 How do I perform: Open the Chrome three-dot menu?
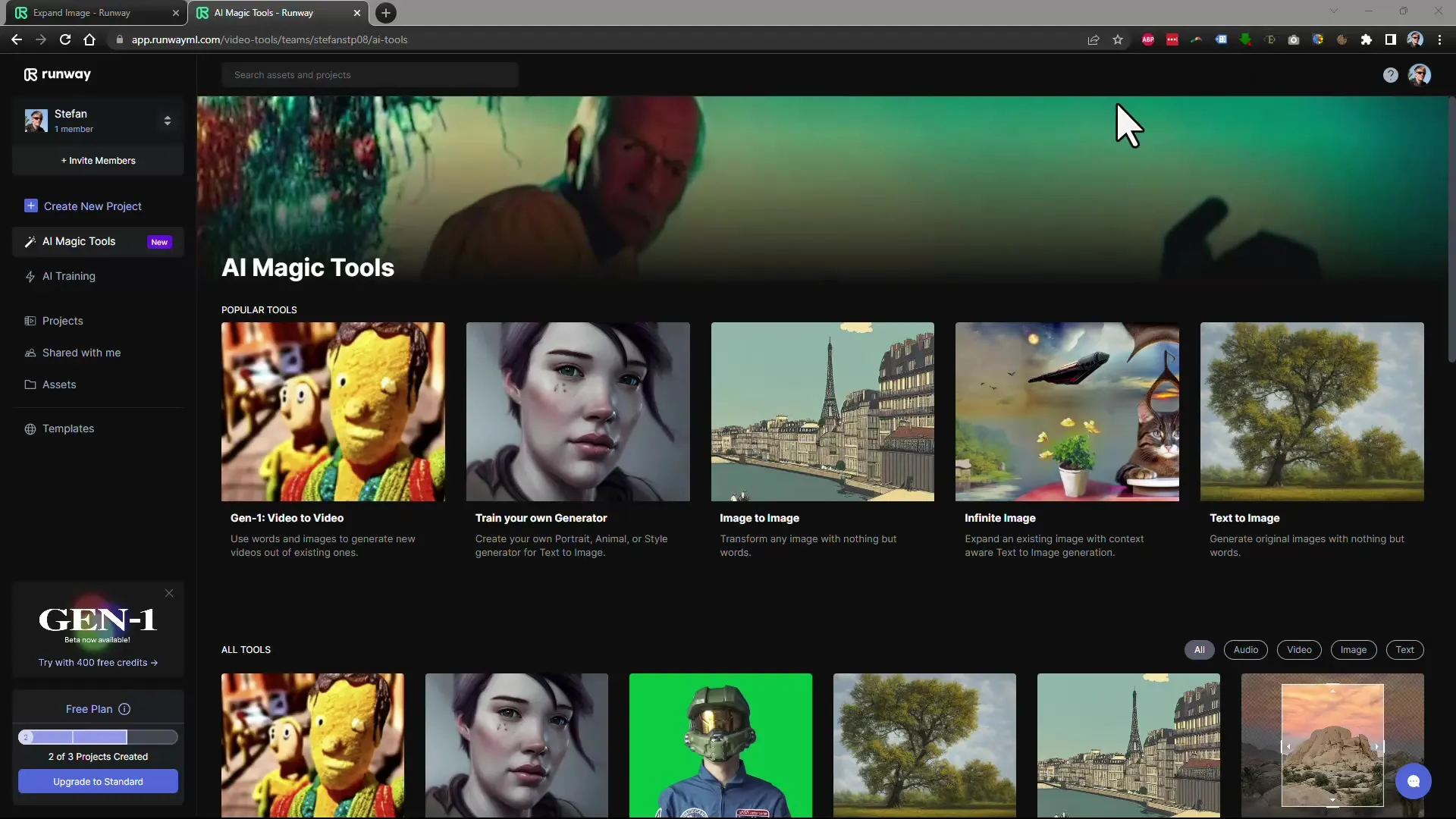(1439, 39)
